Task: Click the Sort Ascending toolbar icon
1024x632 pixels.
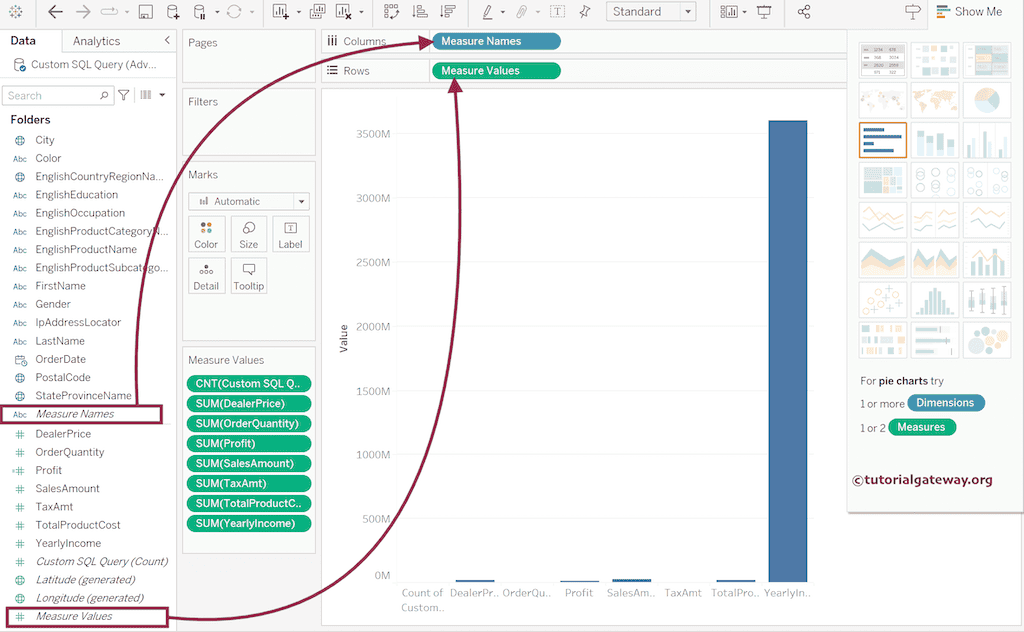Action: click(420, 12)
